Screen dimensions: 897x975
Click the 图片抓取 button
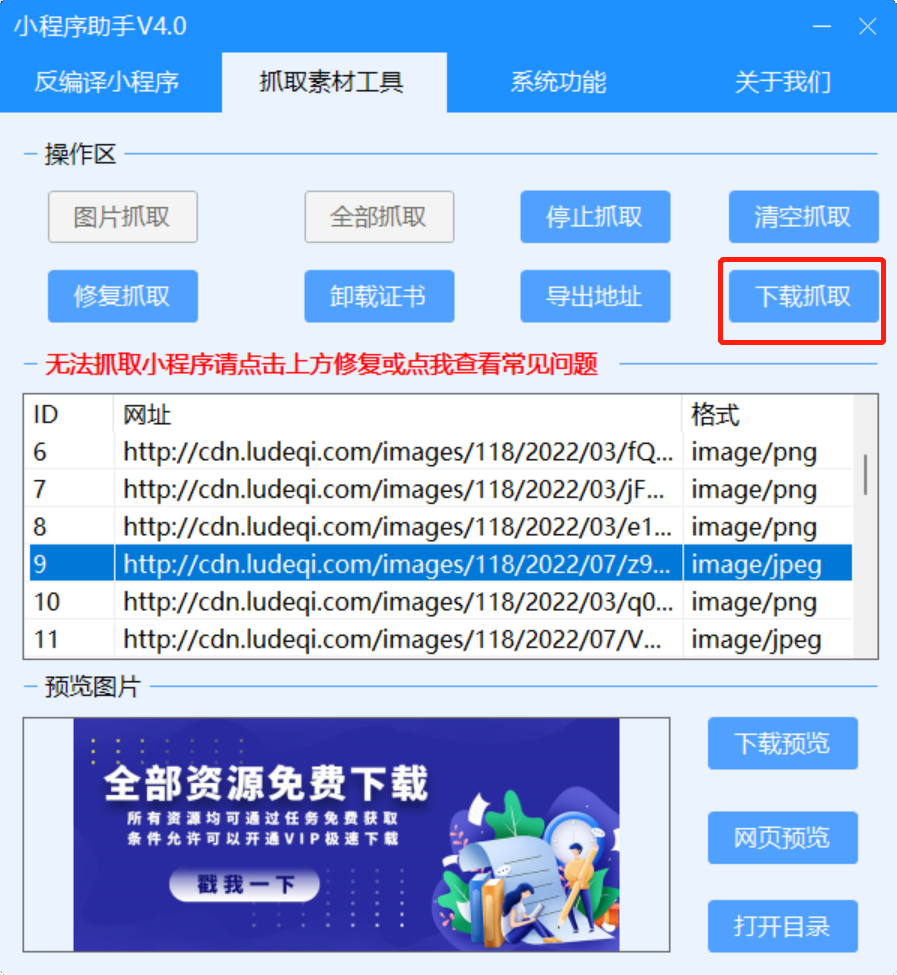[123, 217]
